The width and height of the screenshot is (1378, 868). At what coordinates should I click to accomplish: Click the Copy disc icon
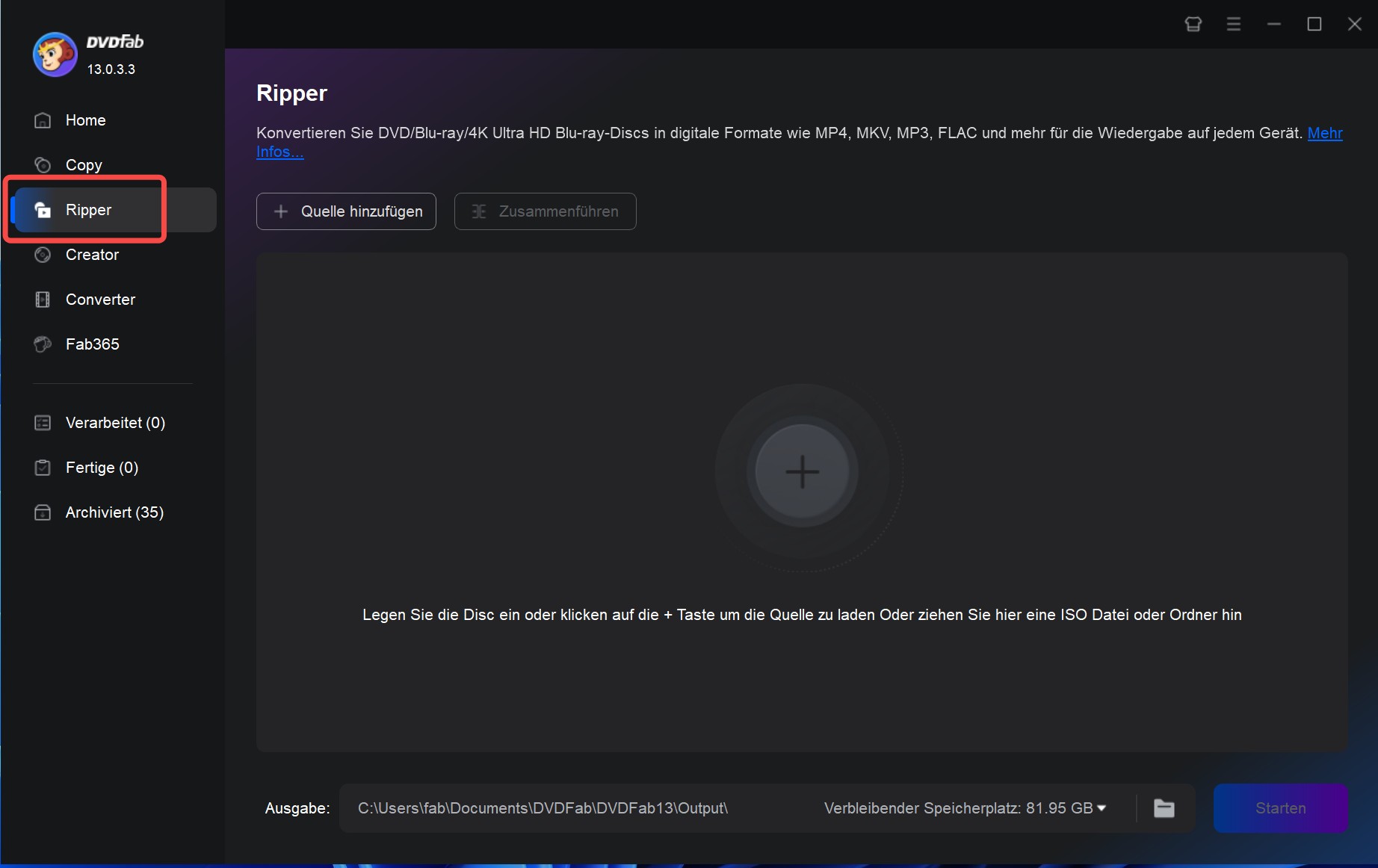[43, 165]
